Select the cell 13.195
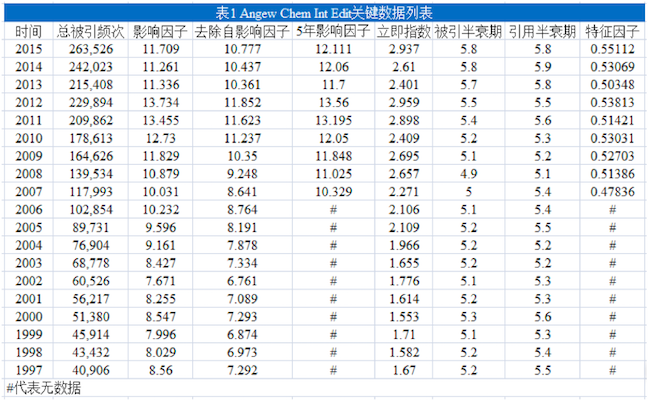Image resolution: width=650 pixels, height=401 pixels. (x=333, y=120)
